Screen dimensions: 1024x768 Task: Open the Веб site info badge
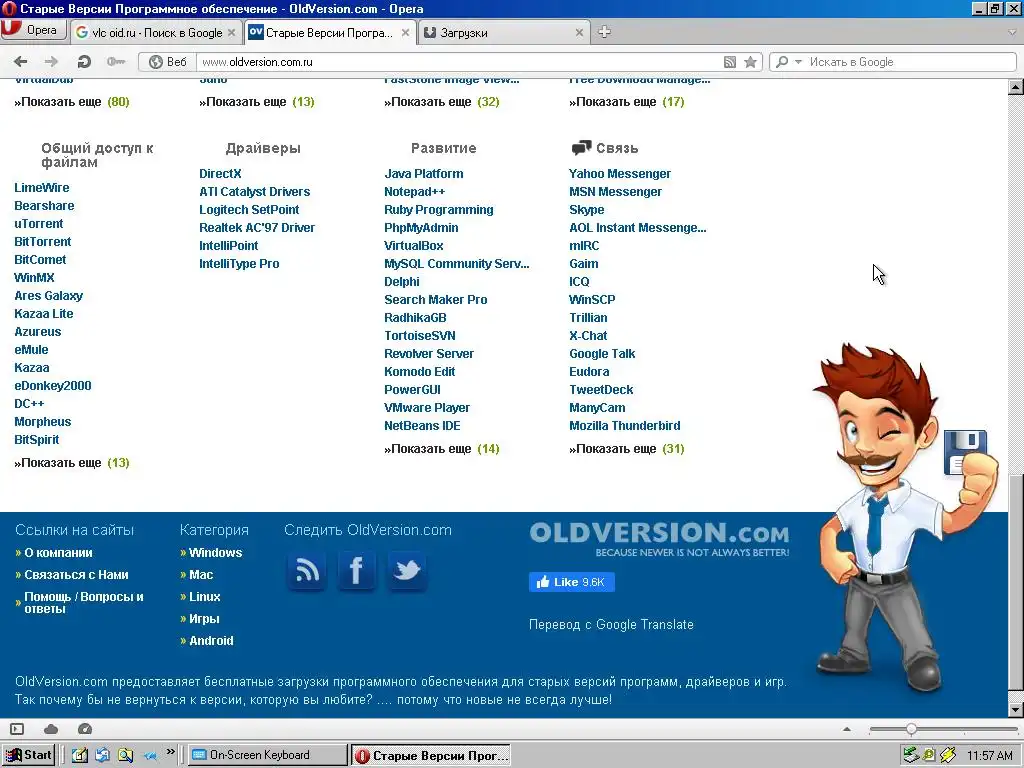click(x=168, y=62)
